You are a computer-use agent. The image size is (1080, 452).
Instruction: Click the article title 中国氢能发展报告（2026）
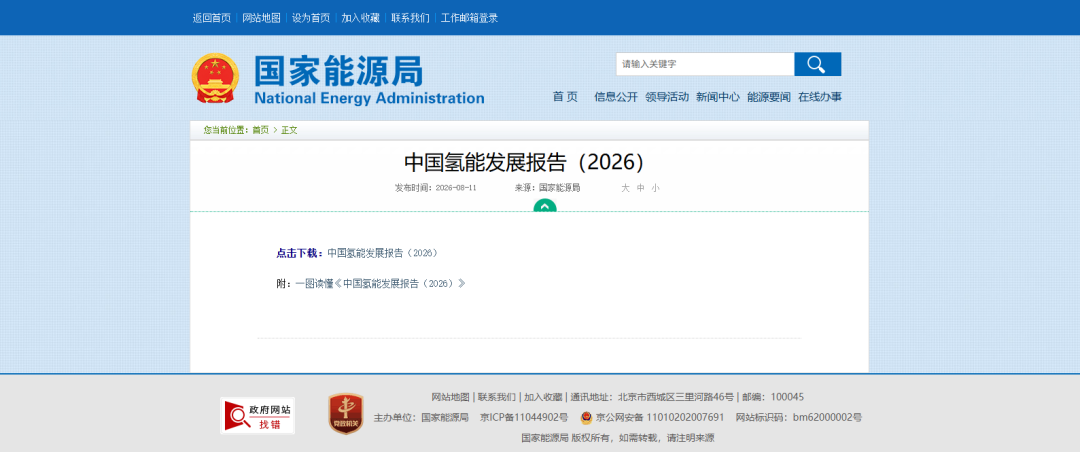(529, 162)
